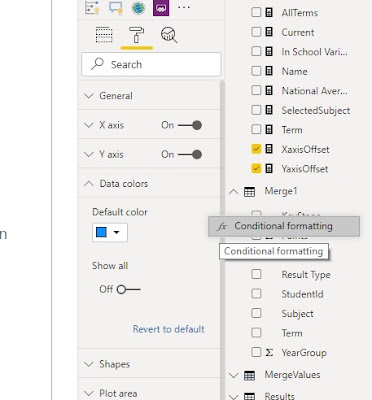Click the Merge1 table icon
The width and height of the screenshot is (372, 400).
[249, 192]
